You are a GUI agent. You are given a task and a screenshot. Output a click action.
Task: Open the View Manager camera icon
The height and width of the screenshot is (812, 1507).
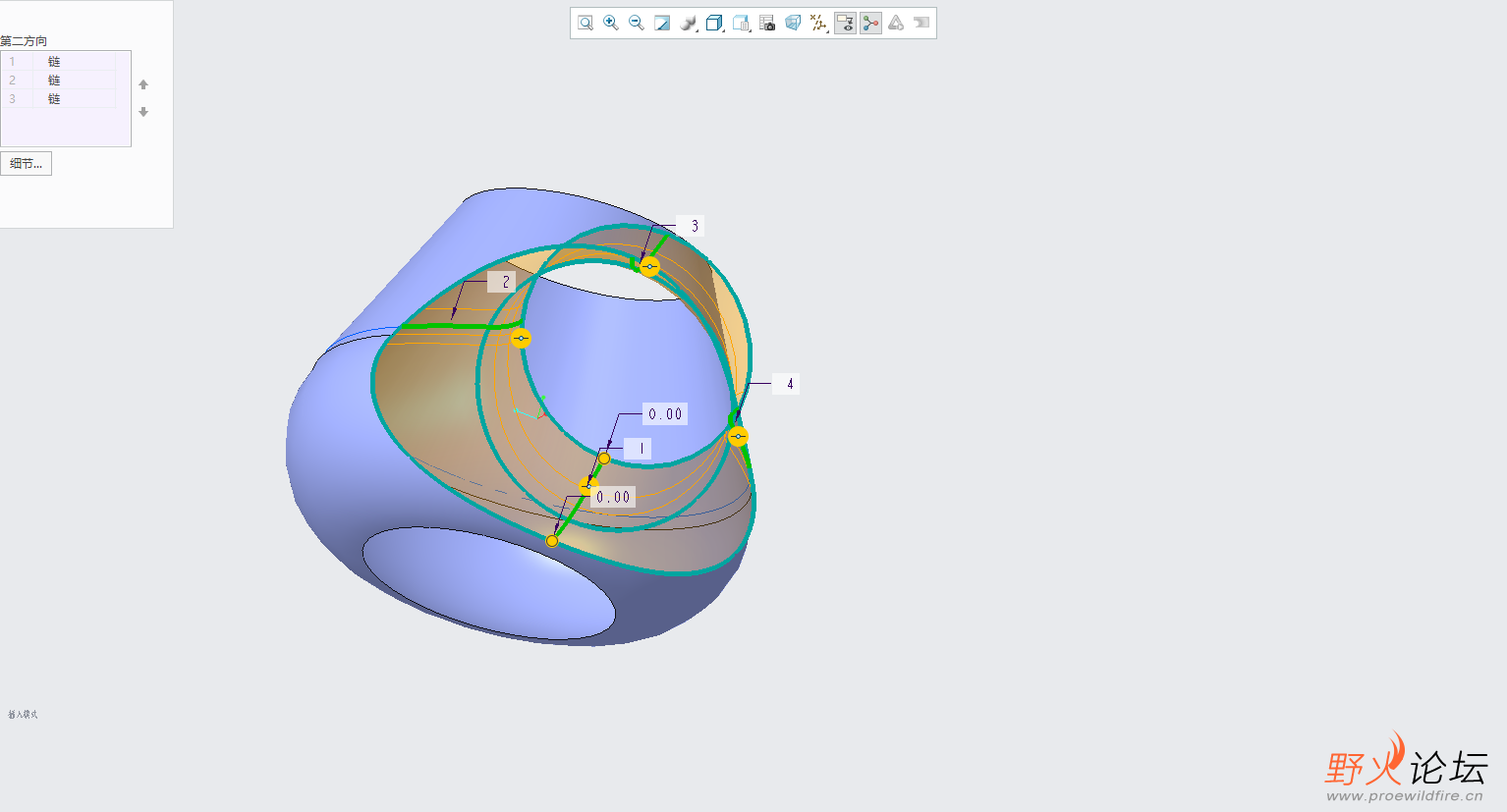[767, 23]
